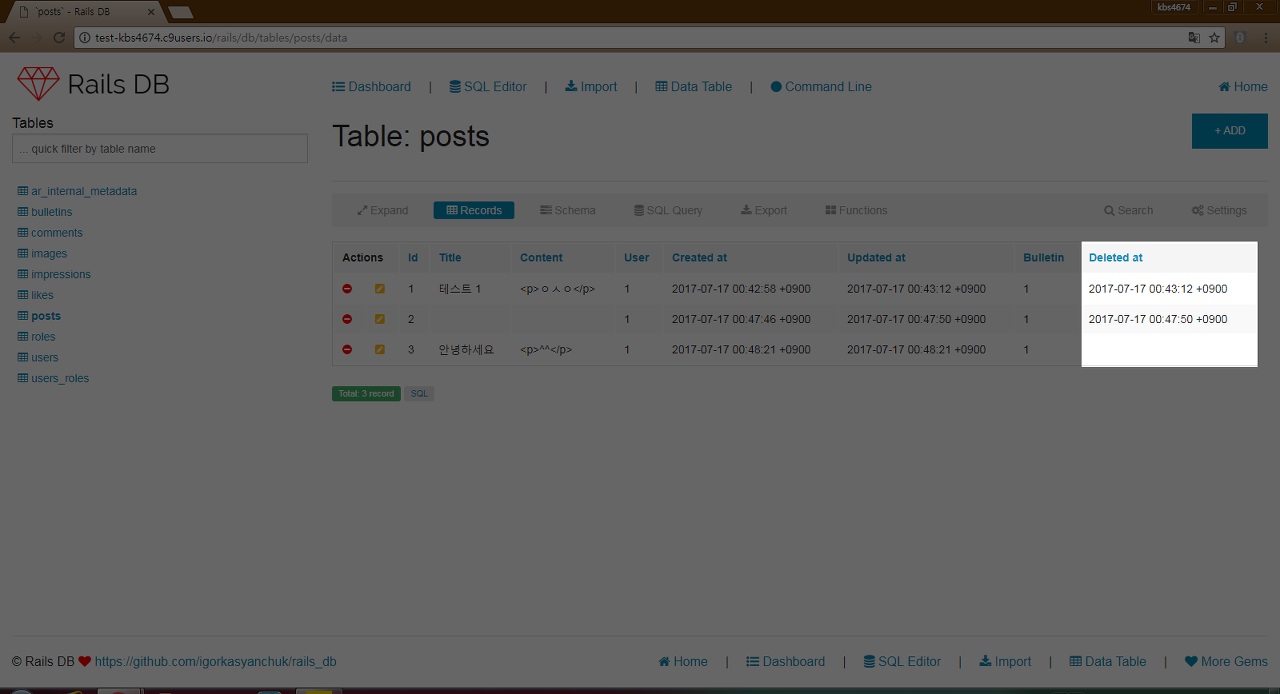Delete record with id 1
Viewport: 1280px width, 694px height.
click(347, 289)
